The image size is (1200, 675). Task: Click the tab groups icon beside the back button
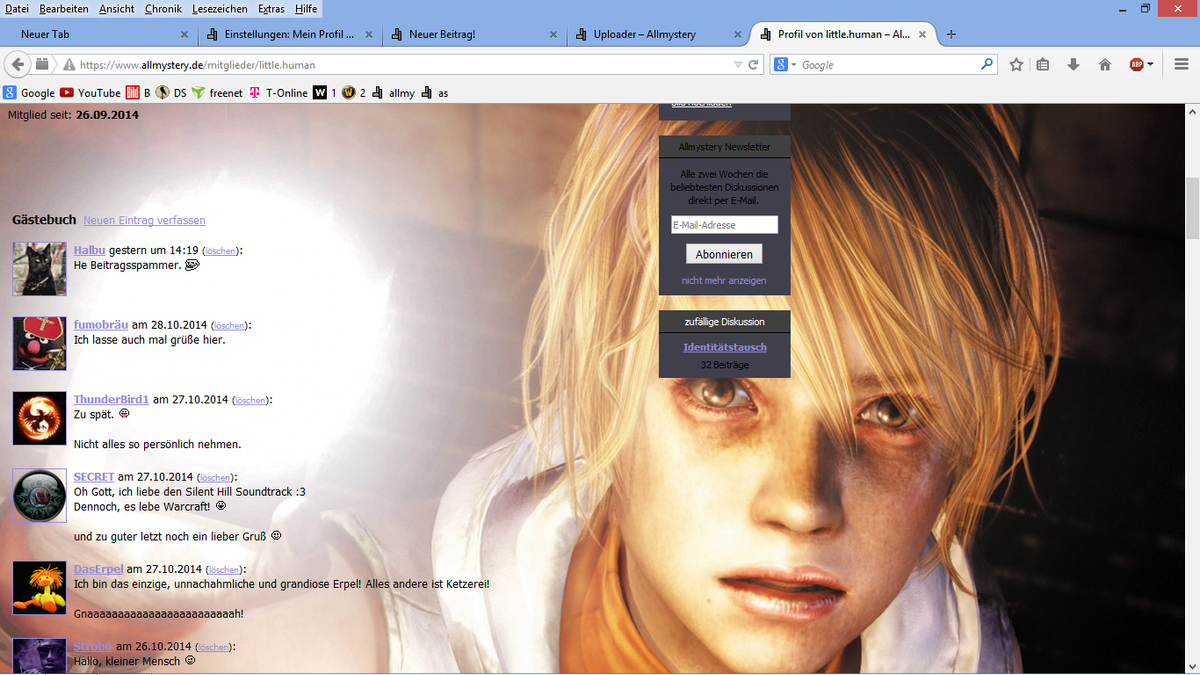coord(43,65)
